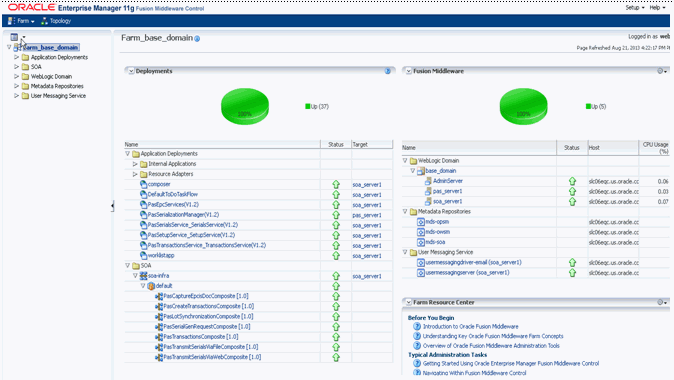674x380 pixels.
Task: Open the mds-soa repository link
Action: [x=435, y=242]
